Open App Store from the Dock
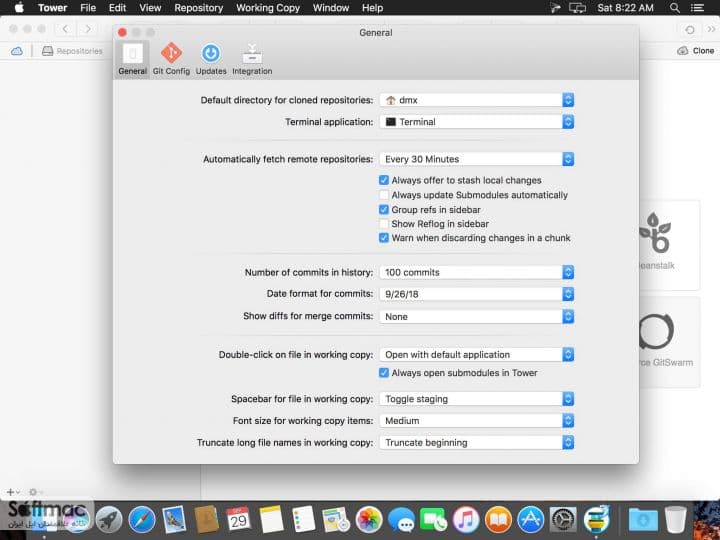This screenshot has width=720, height=540. [x=531, y=519]
